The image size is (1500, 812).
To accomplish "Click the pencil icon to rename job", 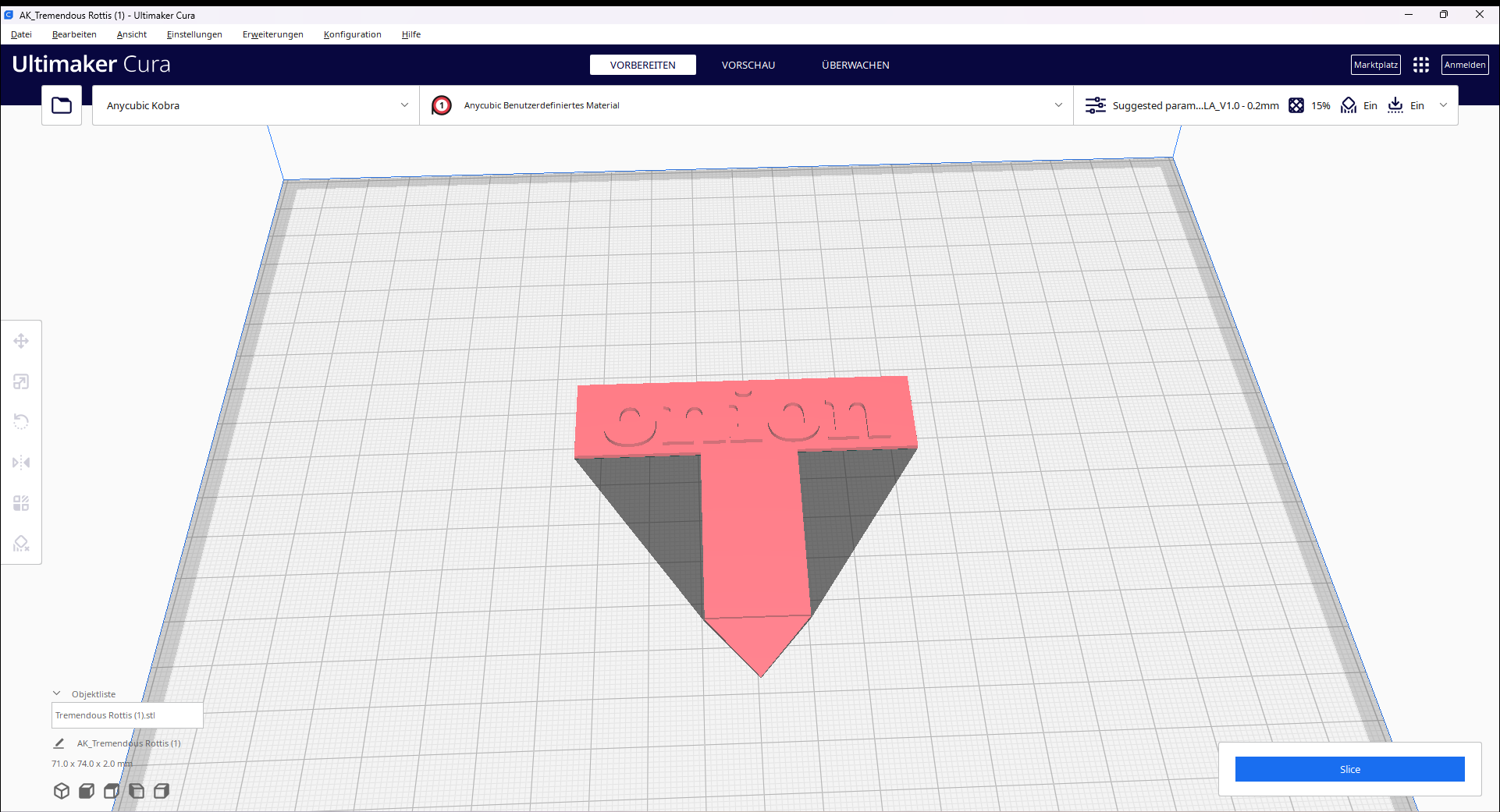I will 59,743.
